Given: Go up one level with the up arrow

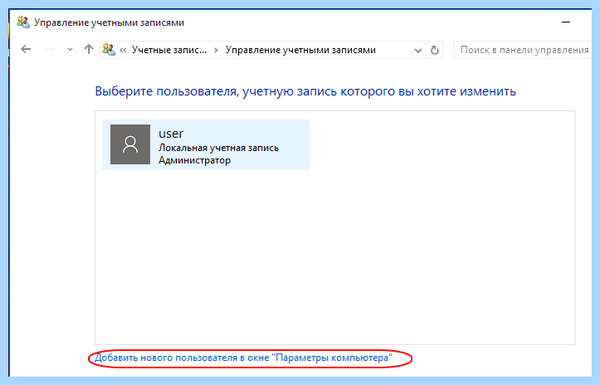Looking at the screenshot, I should point(89,49).
